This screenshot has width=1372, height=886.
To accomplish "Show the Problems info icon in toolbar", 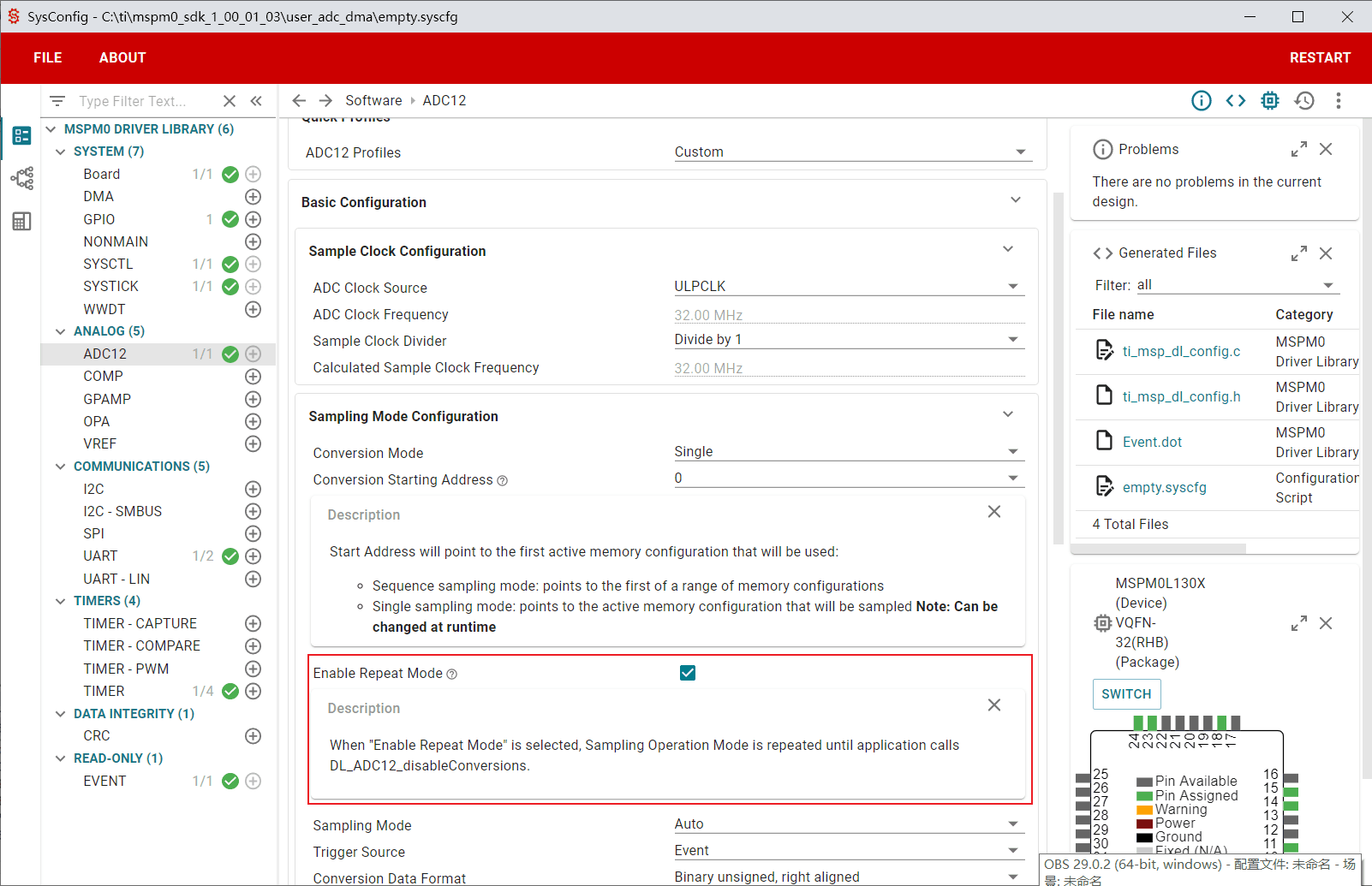I will coord(1202,100).
